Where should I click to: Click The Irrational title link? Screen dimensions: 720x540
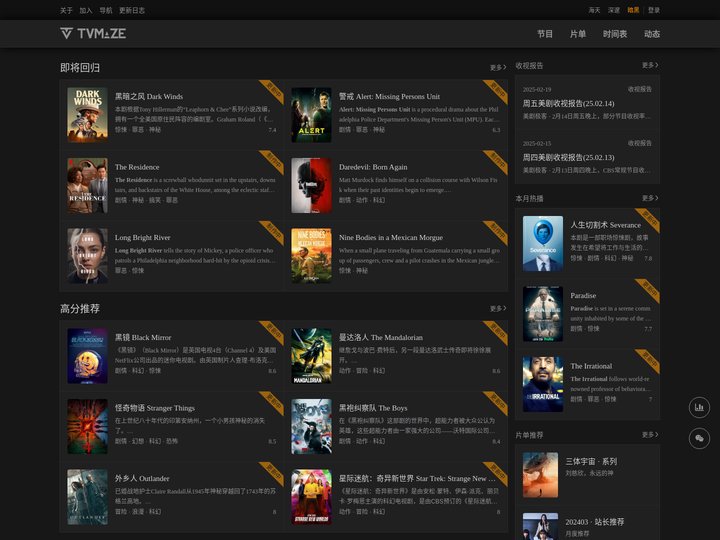[x=591, y=366]
